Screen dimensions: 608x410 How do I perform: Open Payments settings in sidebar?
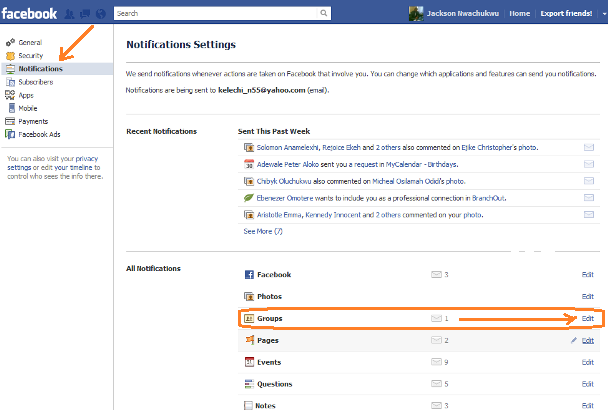33,121
